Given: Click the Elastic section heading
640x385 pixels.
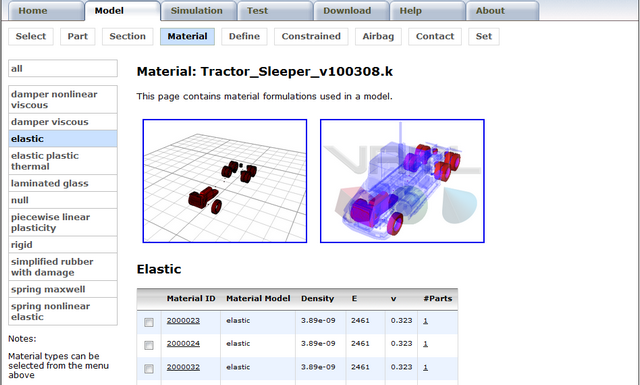Looking at the screenshot, I should [159, 269].
